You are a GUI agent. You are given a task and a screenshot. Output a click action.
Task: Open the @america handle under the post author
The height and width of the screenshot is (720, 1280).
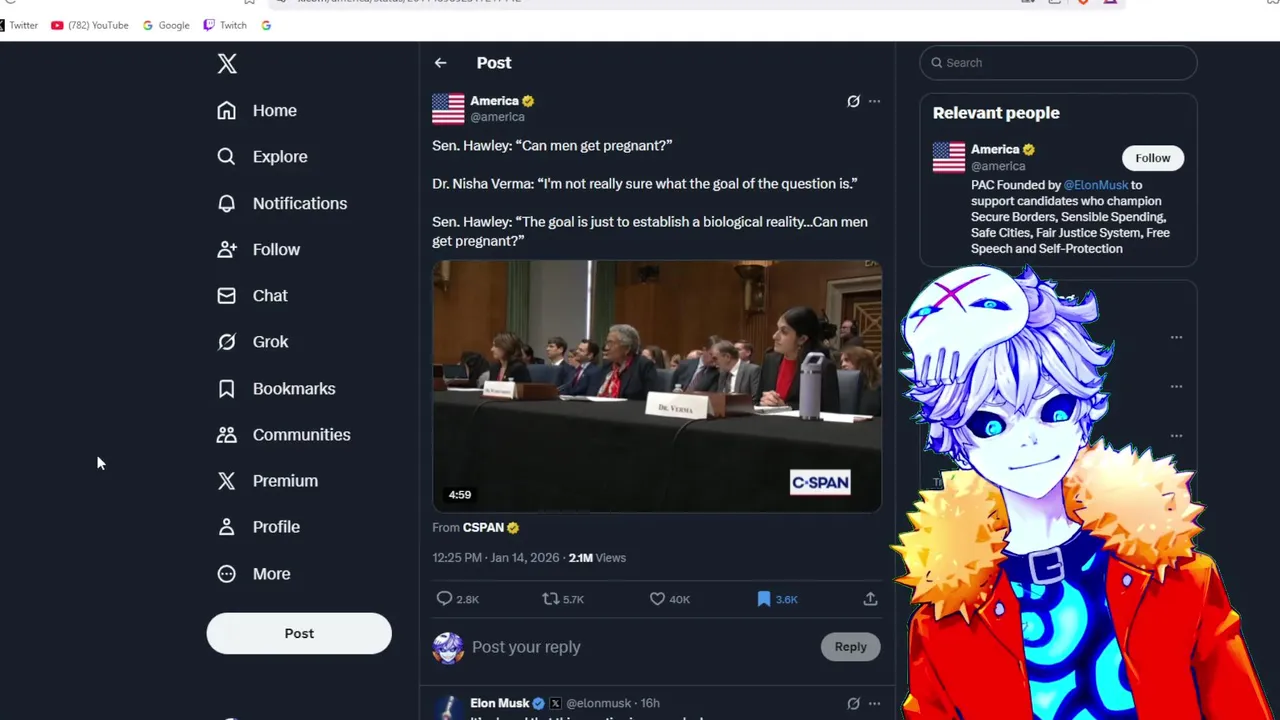click(x=497, y=117)
